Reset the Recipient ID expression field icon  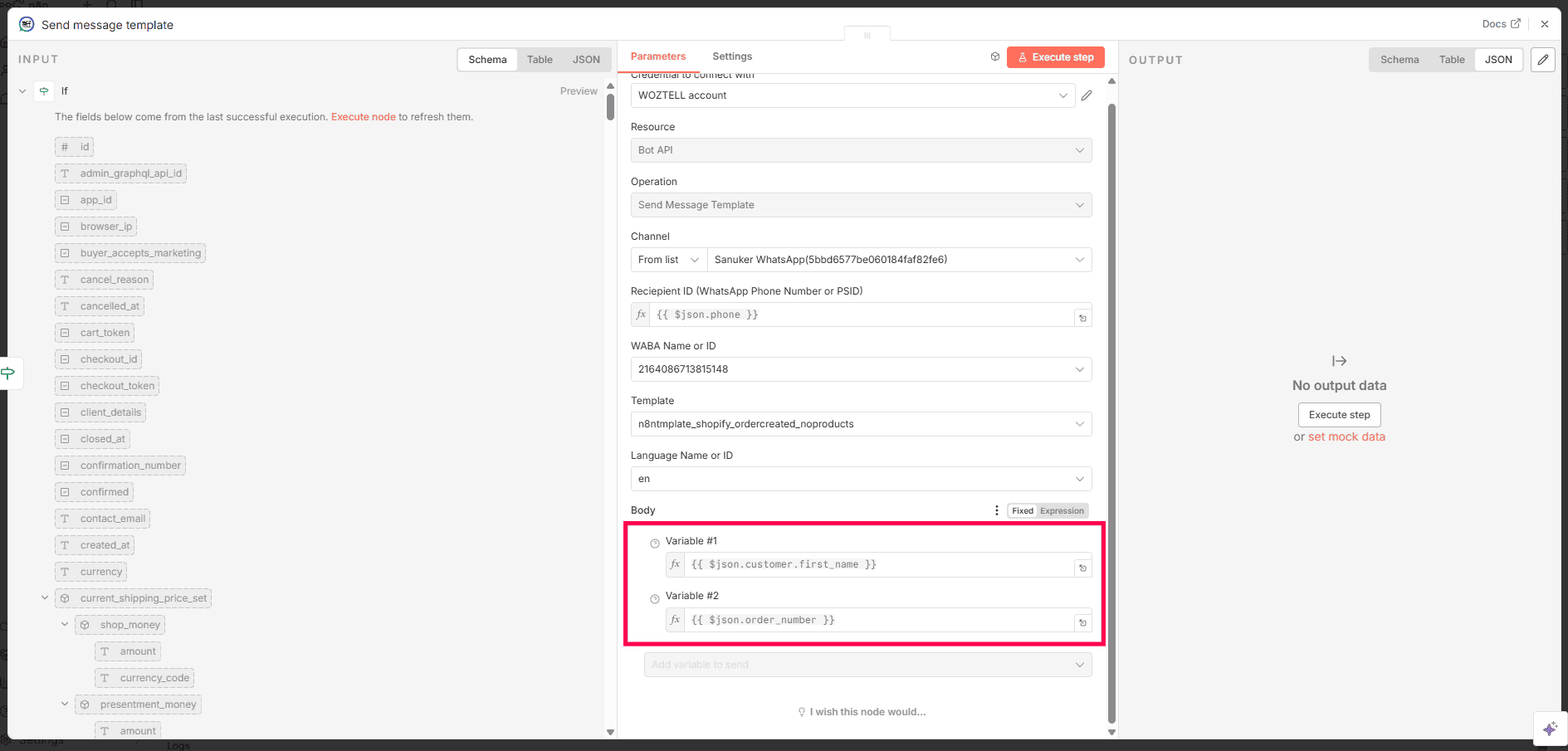(1082, 318)
